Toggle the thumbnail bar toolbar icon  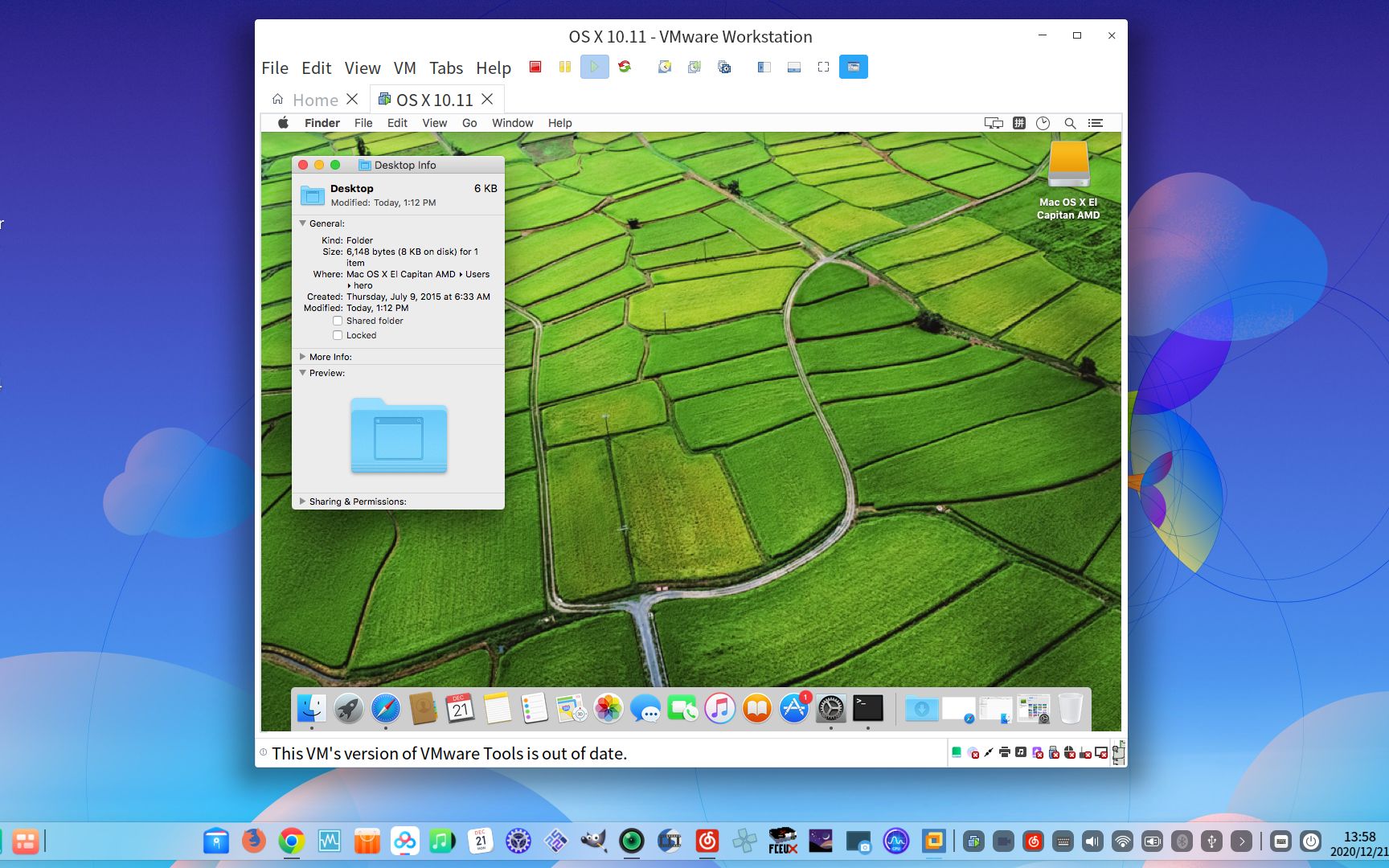click(x=794, y=67)
